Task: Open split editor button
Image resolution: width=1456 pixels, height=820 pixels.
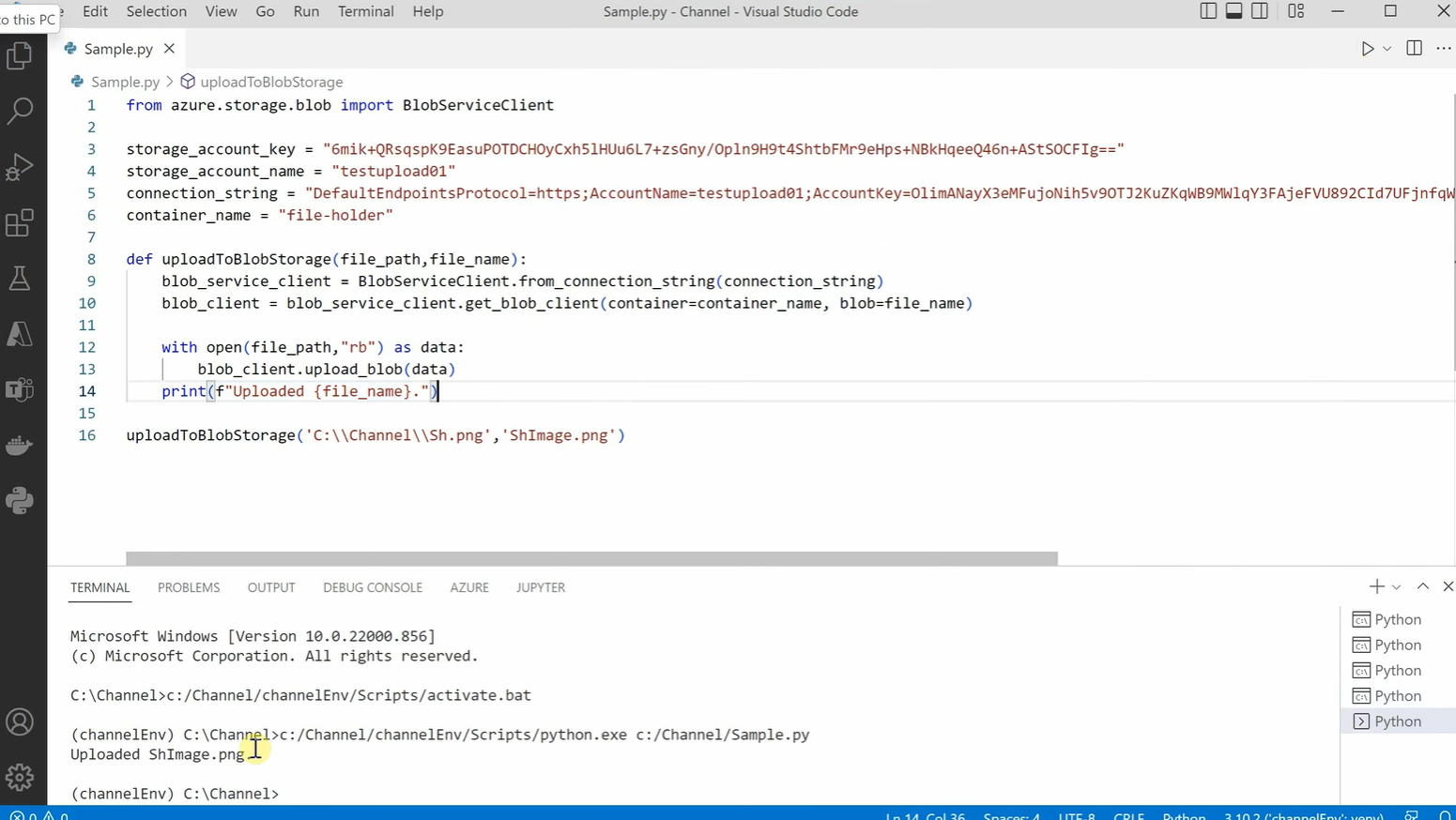Action: point(1414,49)
